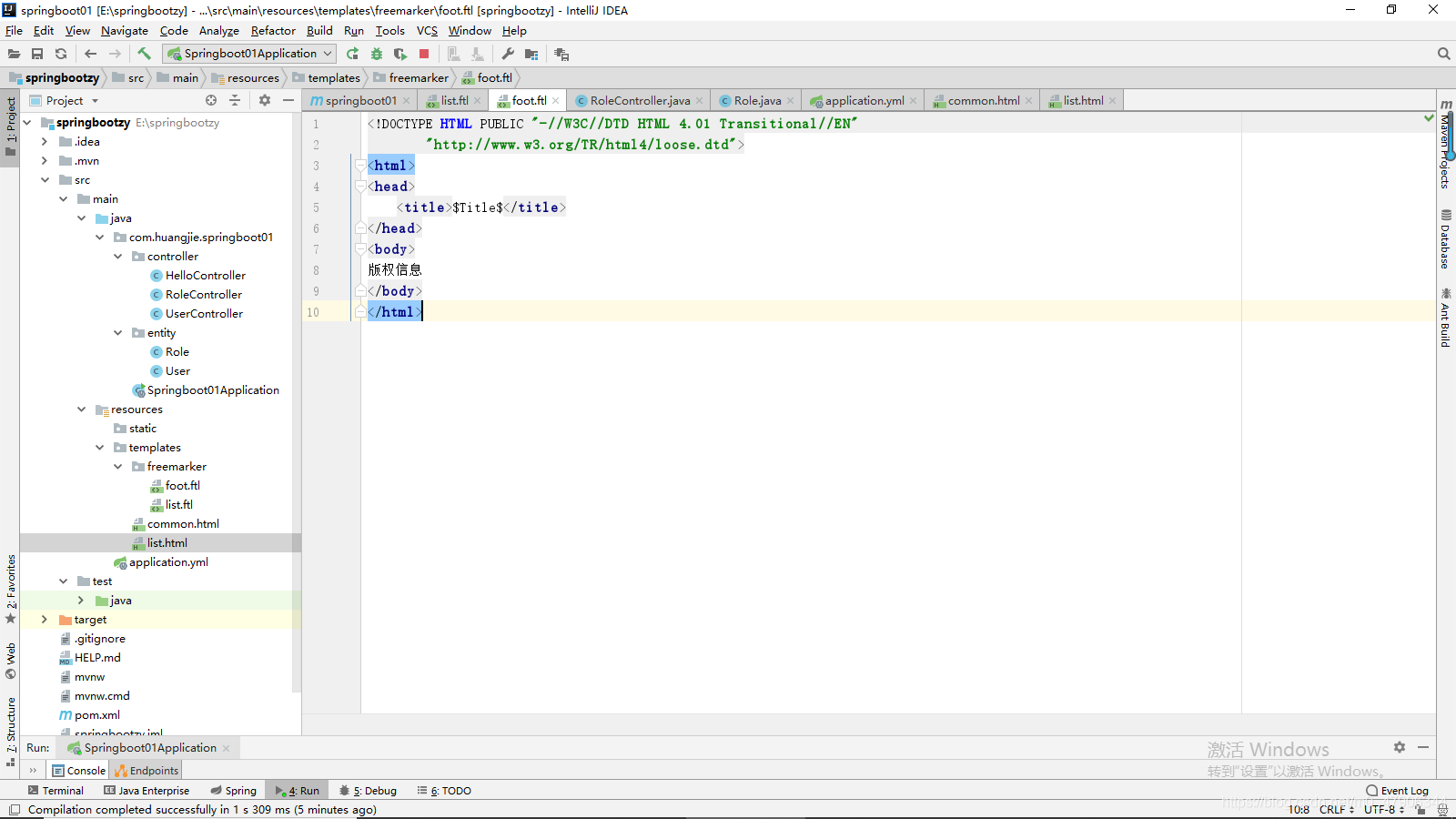Open the Run panel gear settings
The height and width of the screenshot is (819, 1456).
[x=1400, y=747]
